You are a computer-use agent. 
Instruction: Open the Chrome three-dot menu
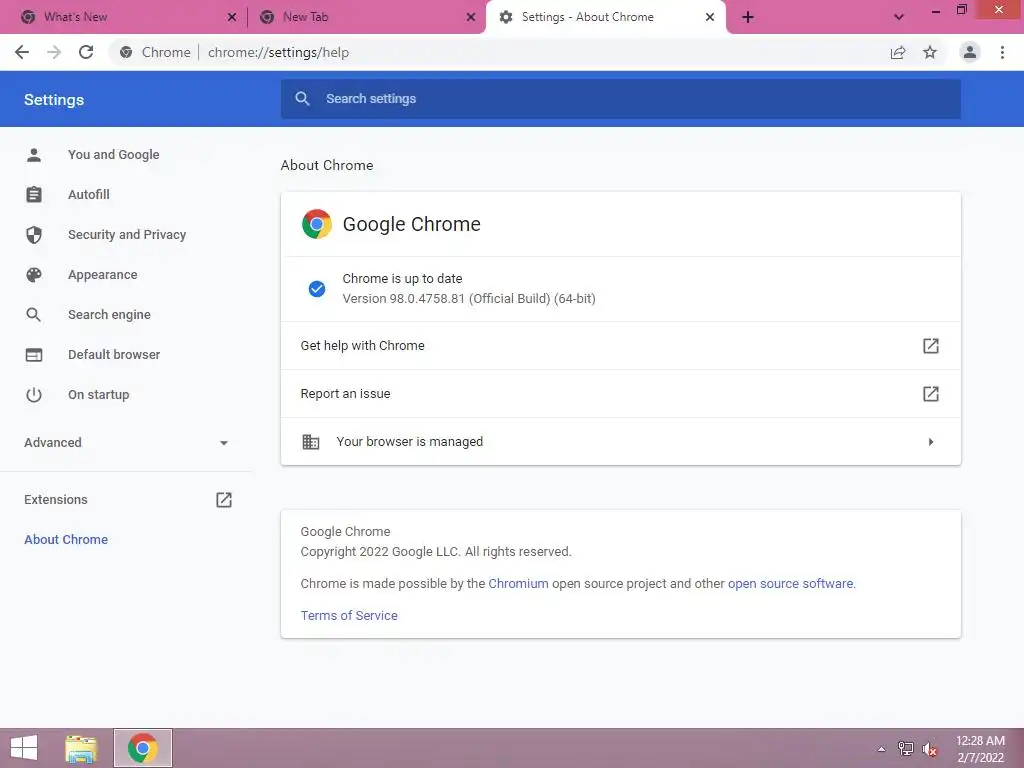[1002, 52]
